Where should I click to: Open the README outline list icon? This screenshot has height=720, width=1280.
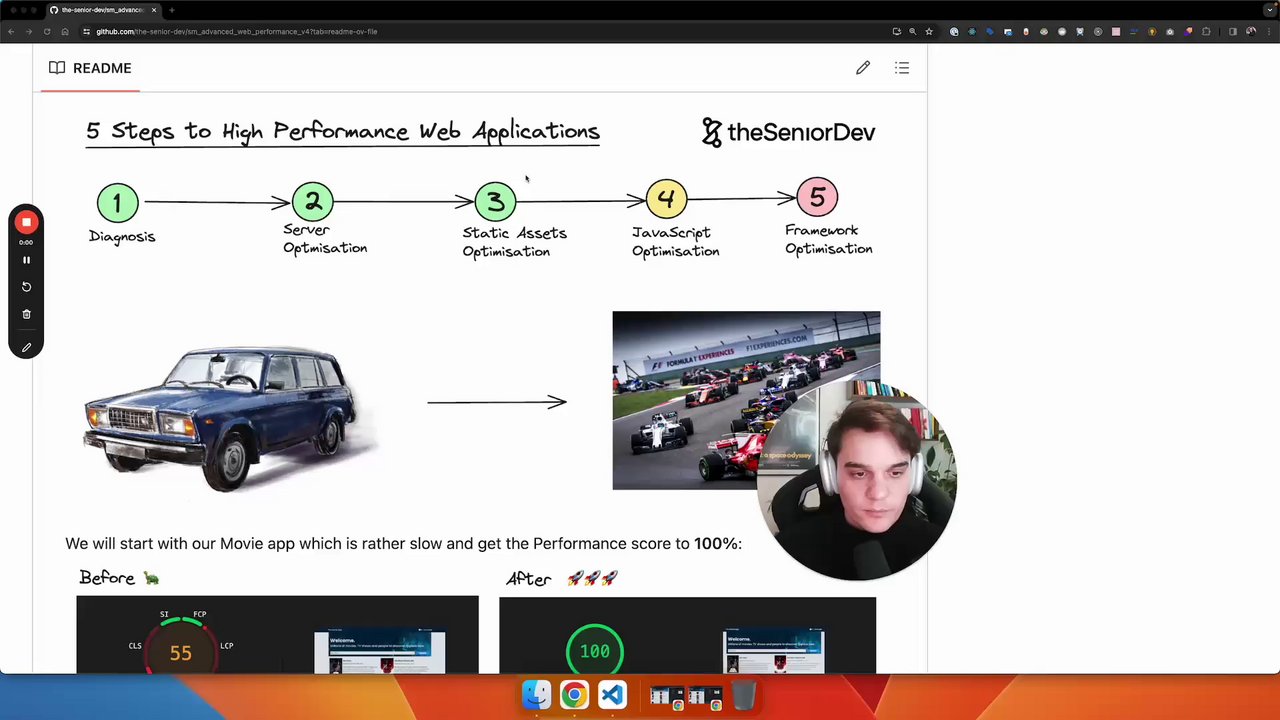(902, 68)
